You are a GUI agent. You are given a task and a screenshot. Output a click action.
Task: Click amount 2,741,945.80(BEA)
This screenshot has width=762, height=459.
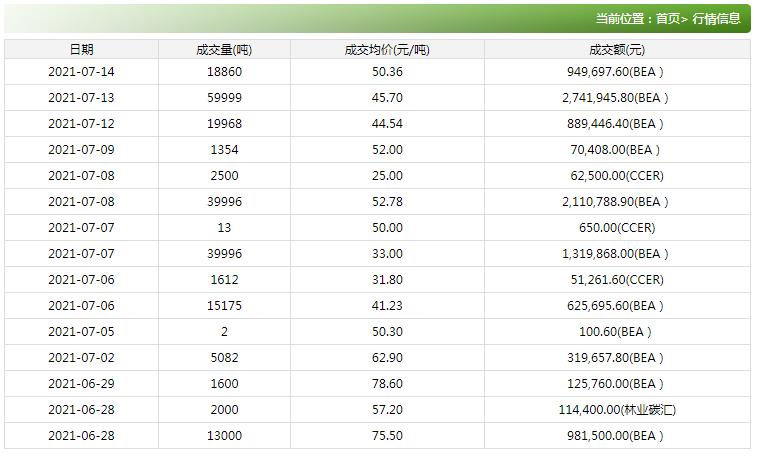coord(615,98)
